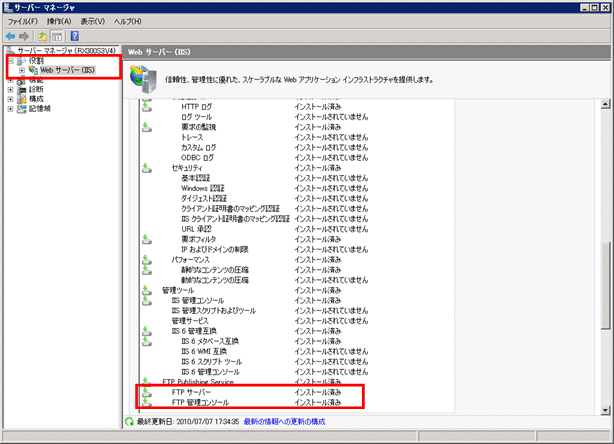Click the 構成 tree node icon
Screen dimensions: 614x444
22,99
